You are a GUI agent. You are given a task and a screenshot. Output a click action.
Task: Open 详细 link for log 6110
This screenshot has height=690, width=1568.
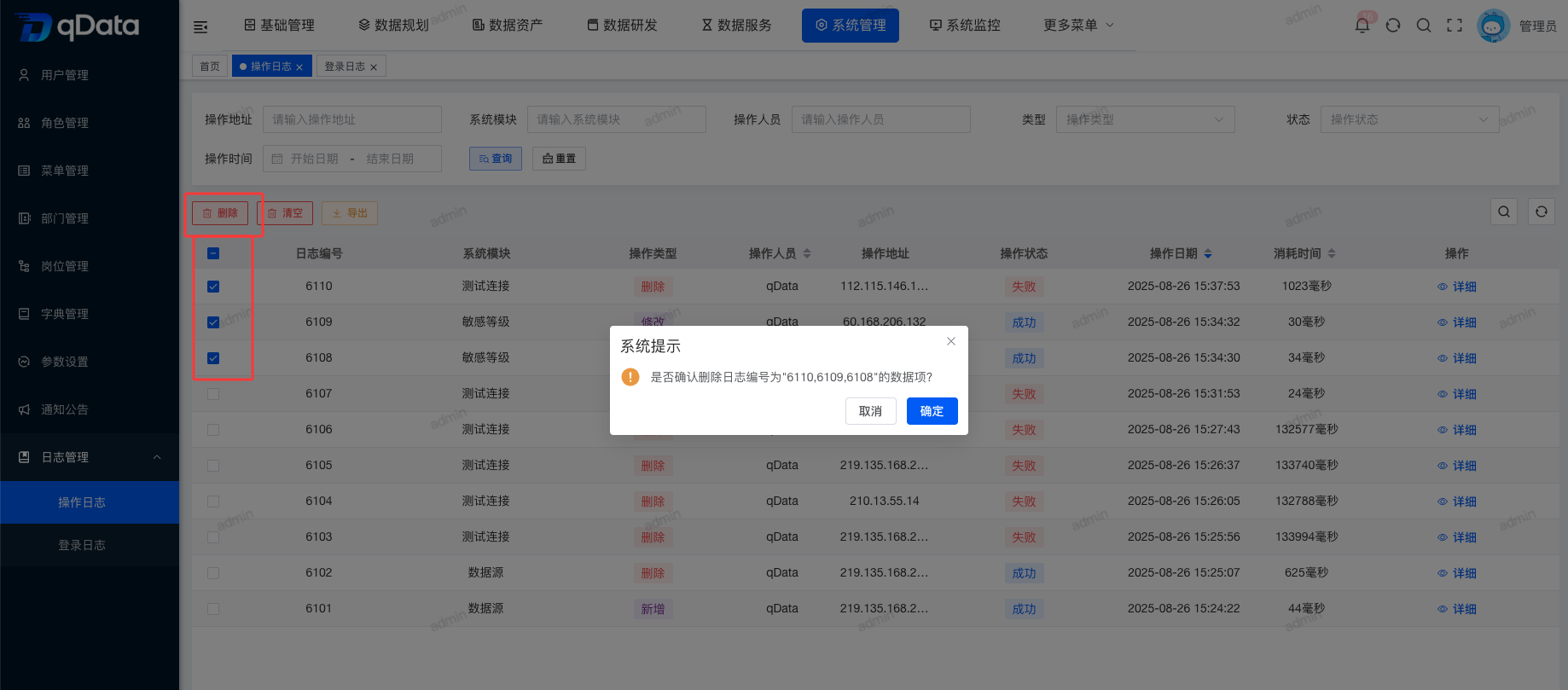click(x=1457, y=287)
